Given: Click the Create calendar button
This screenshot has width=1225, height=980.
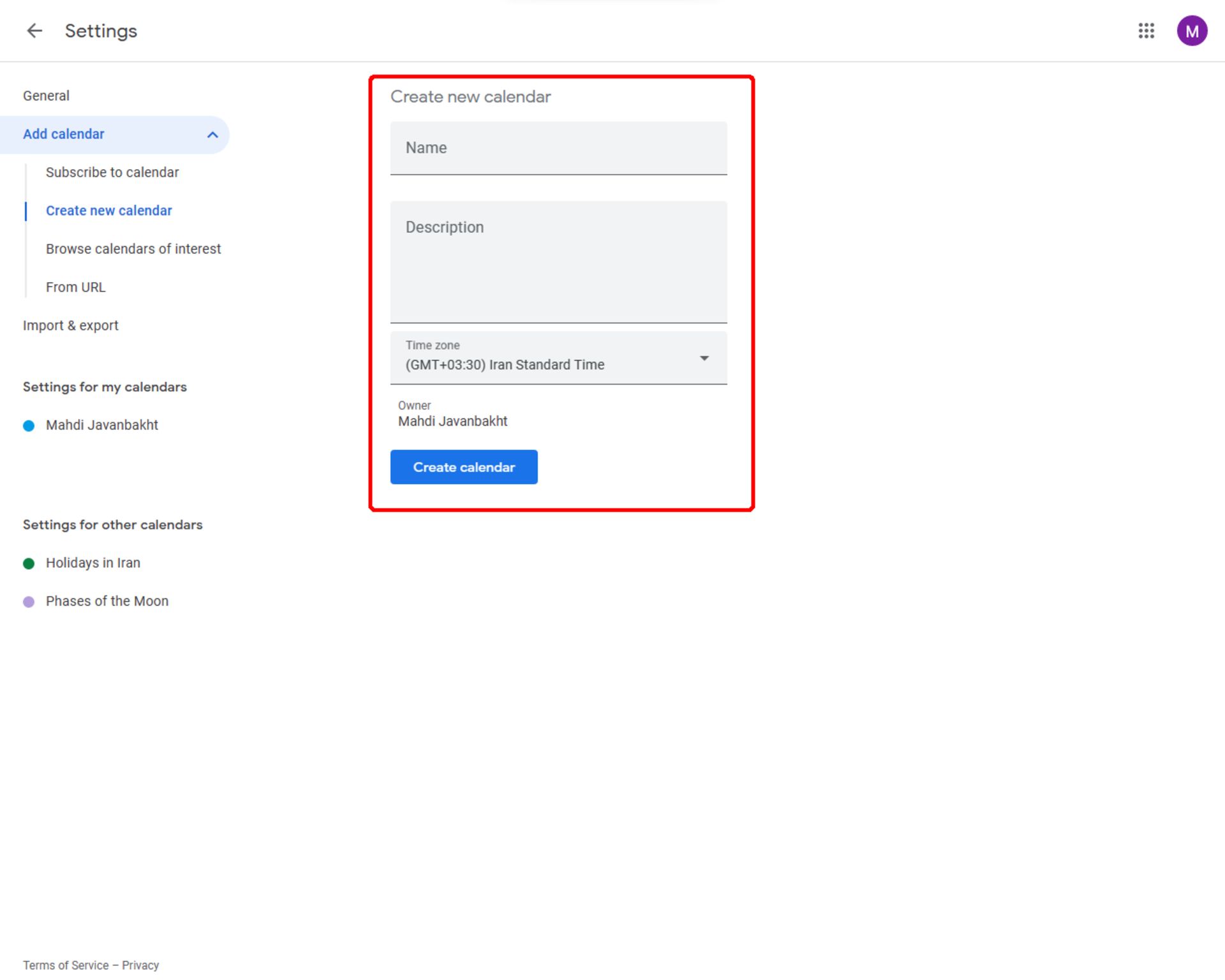Looking at the screenshot, I should pyautogui.click(x=464, y=467).
